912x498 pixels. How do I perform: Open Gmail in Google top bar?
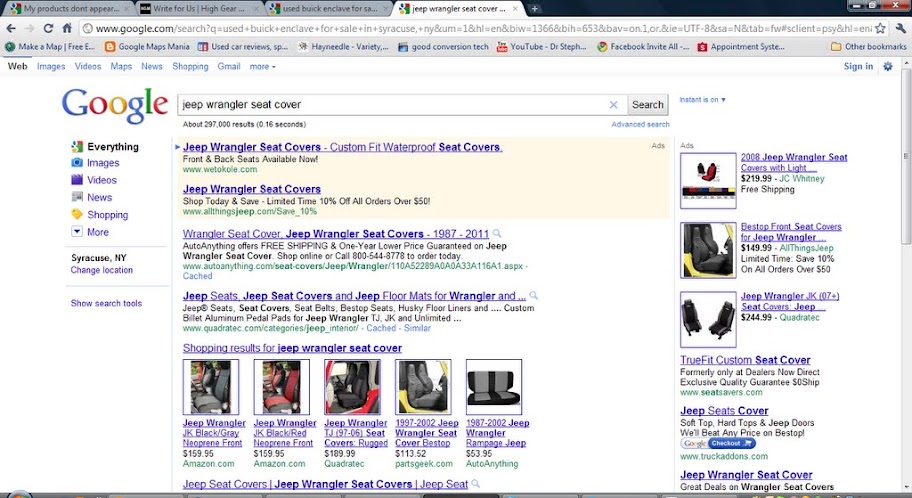[x=229, y=66]
